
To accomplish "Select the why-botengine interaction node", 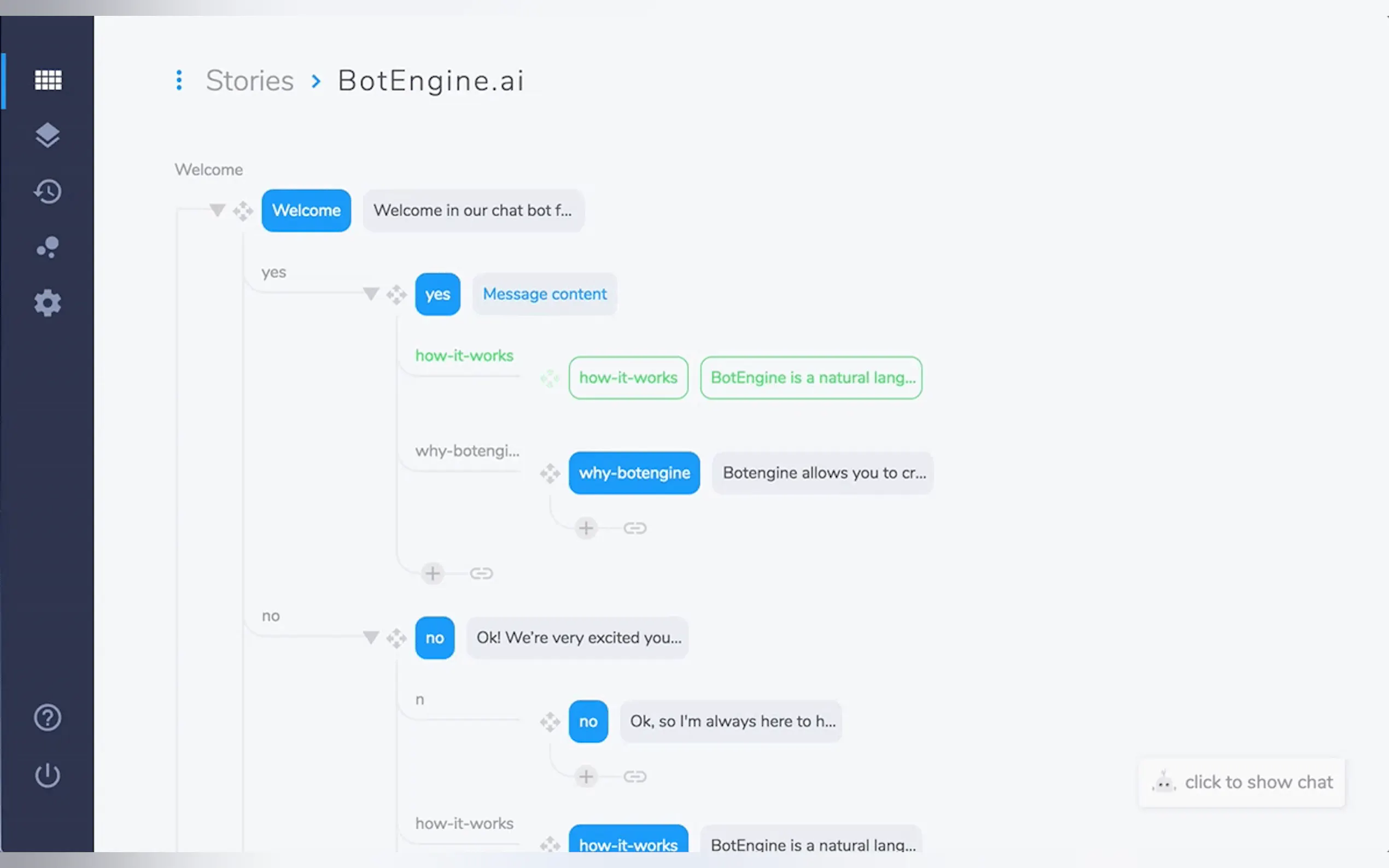I will coord(634,473).
